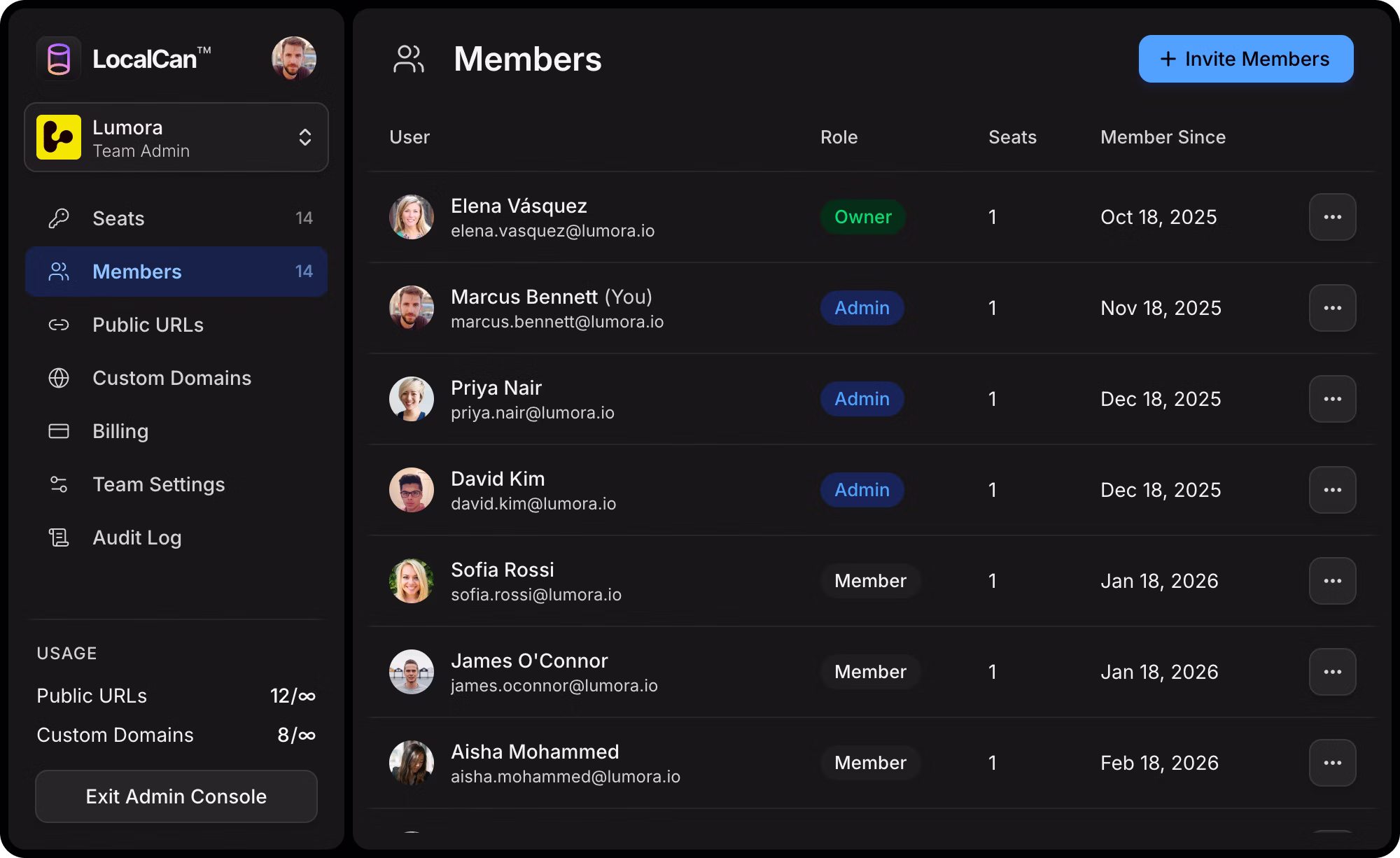Click the Member role badge for Sofia Rossi

pos(871,581)
